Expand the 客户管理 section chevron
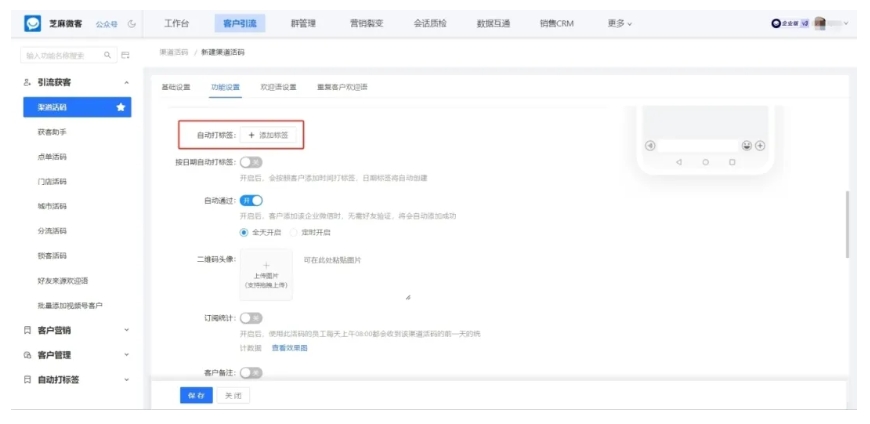 coord(127,355)
